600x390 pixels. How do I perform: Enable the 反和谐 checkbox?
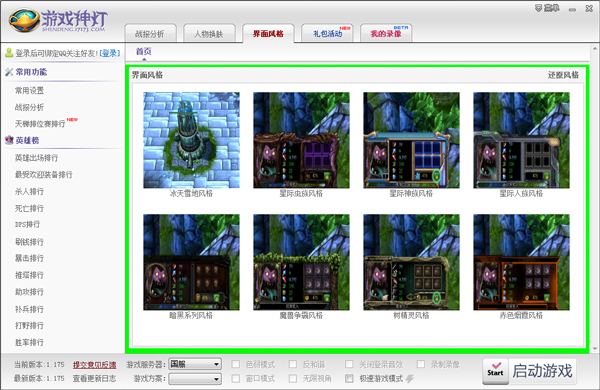[293, 364]
